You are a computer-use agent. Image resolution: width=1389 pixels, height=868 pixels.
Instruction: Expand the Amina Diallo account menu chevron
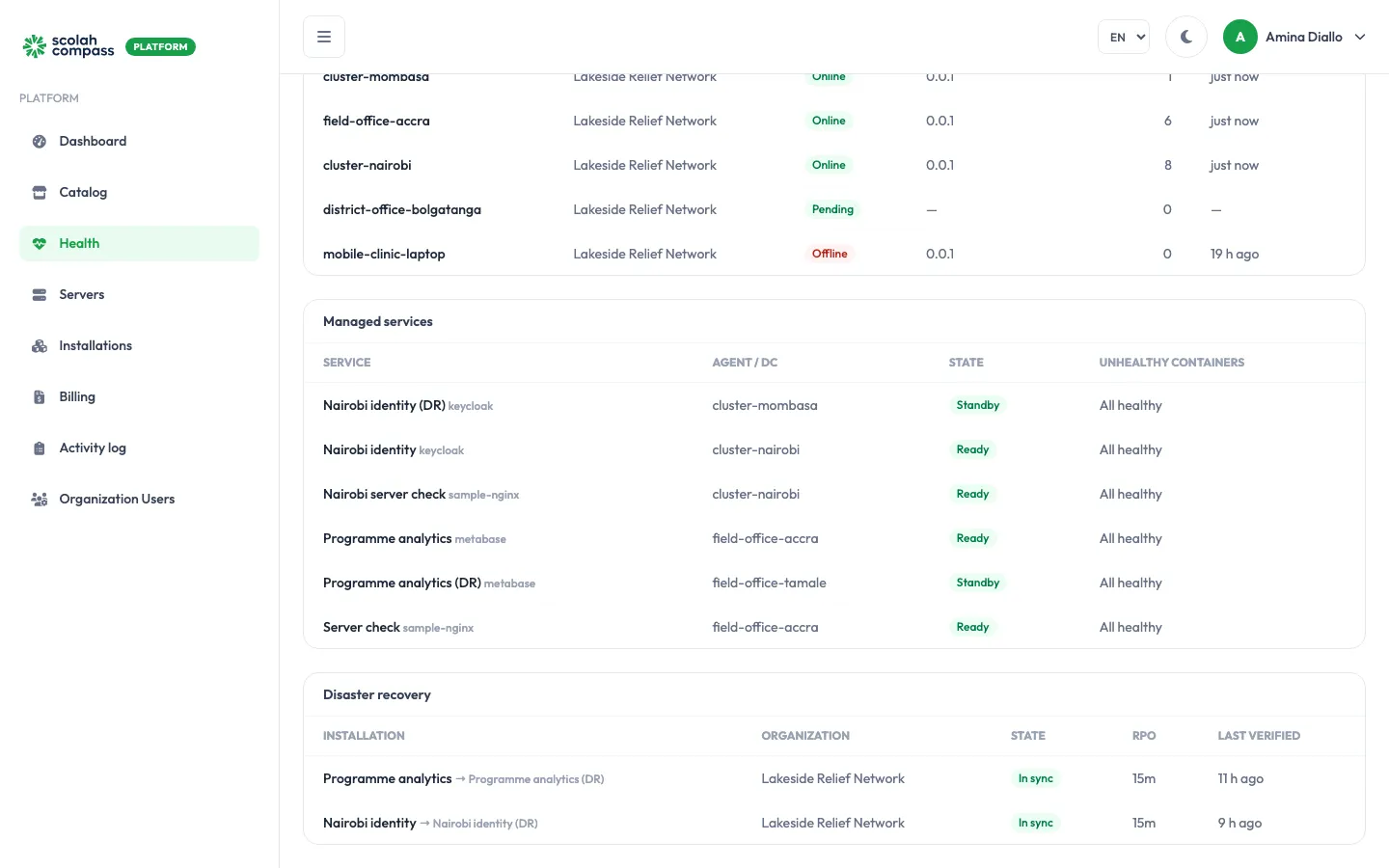(x=1360, y=37)
